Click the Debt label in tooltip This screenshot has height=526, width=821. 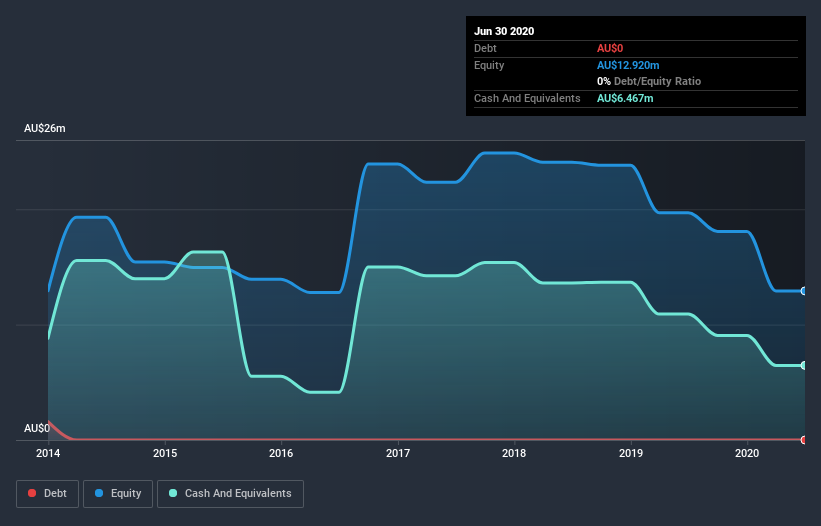[x=485, y=48]
